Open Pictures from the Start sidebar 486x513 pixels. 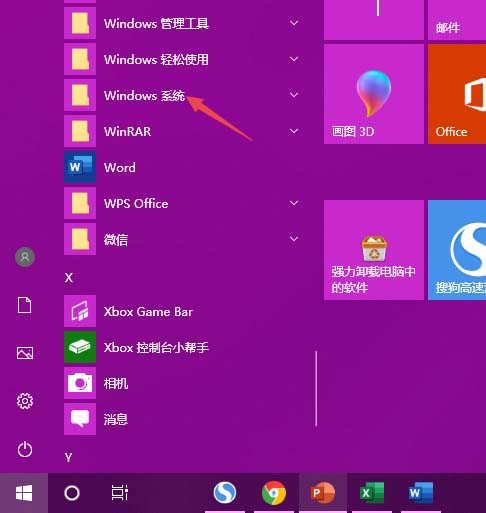tap(25, 353)
